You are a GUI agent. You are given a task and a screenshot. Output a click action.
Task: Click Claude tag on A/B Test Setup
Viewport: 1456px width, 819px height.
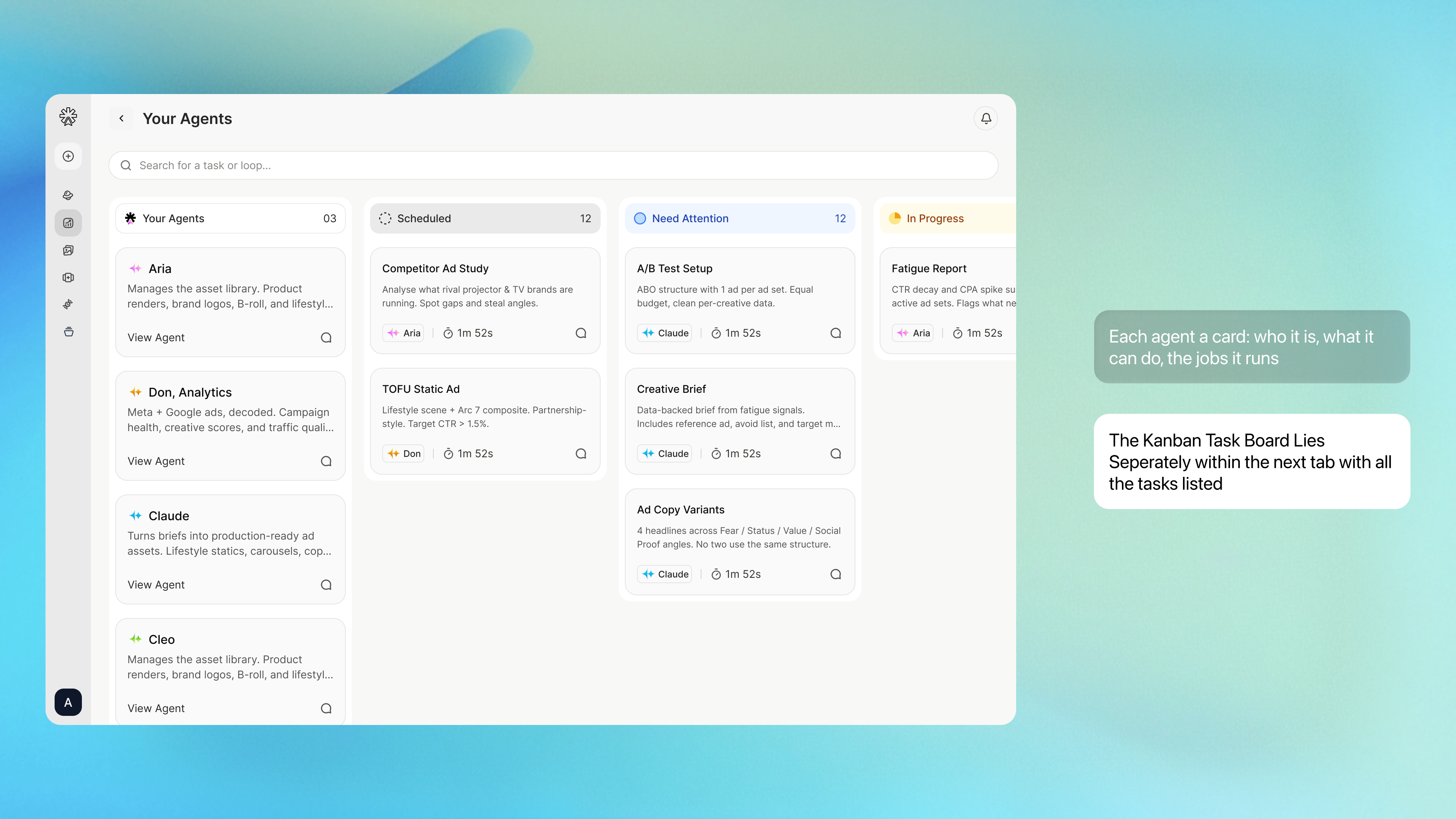click(664, 333)
